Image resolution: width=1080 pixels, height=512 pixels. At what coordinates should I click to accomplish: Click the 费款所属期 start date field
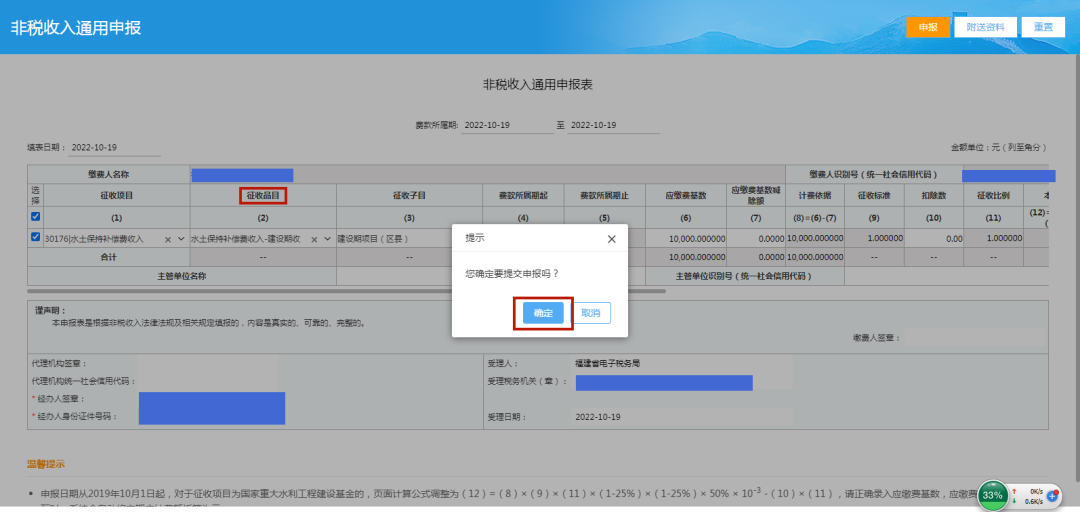click(x=505, y=125)
